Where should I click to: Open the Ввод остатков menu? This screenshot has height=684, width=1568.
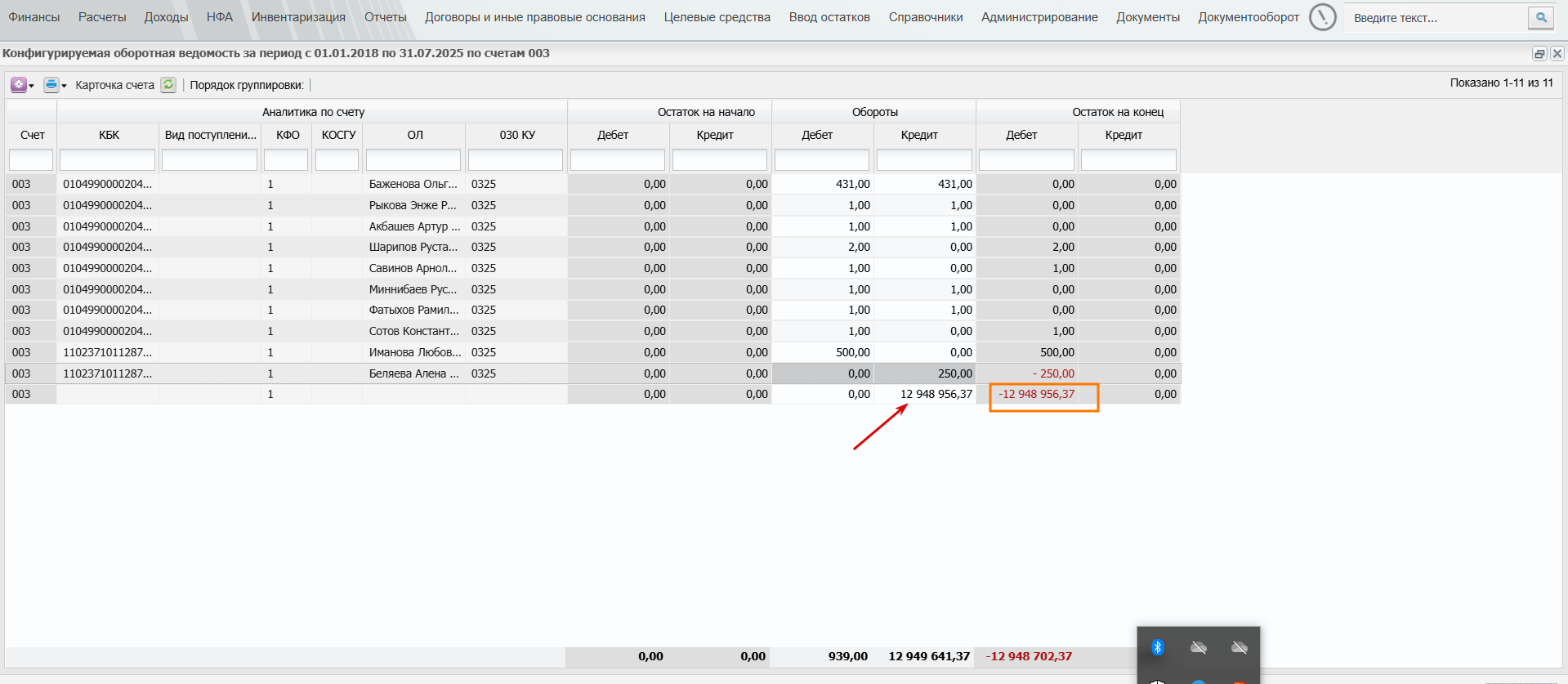tap(829, 17)
